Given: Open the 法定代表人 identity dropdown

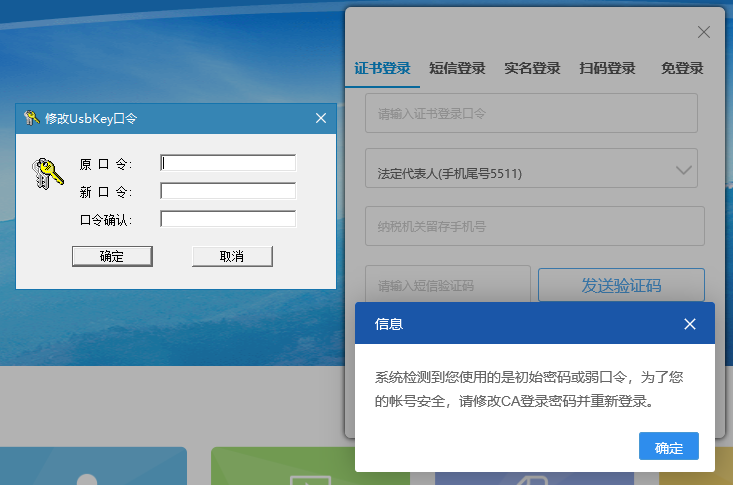Looking at the screenshot, I should coord(531,168).
